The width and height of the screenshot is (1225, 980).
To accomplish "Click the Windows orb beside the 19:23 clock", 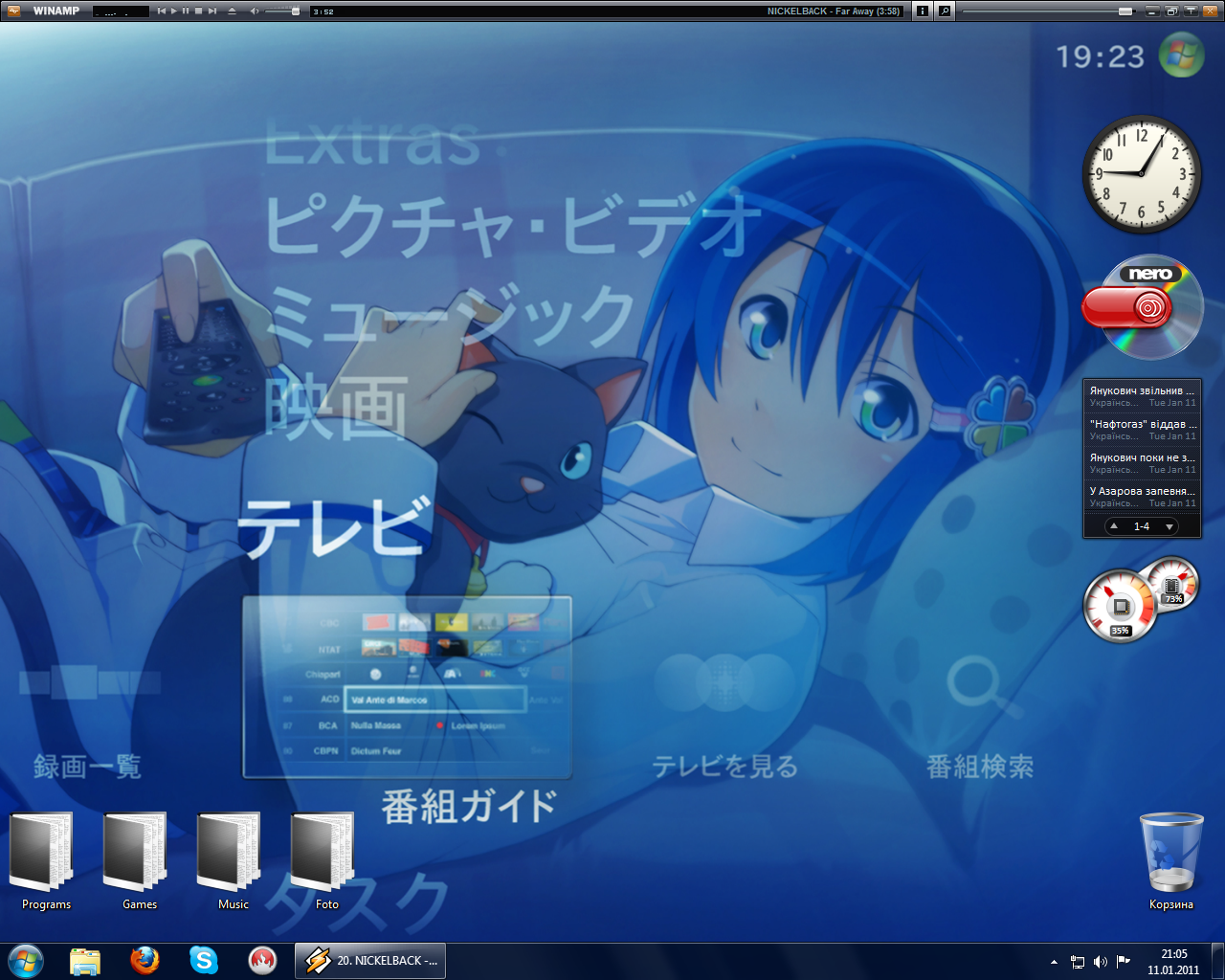I will coord(1182,55).
